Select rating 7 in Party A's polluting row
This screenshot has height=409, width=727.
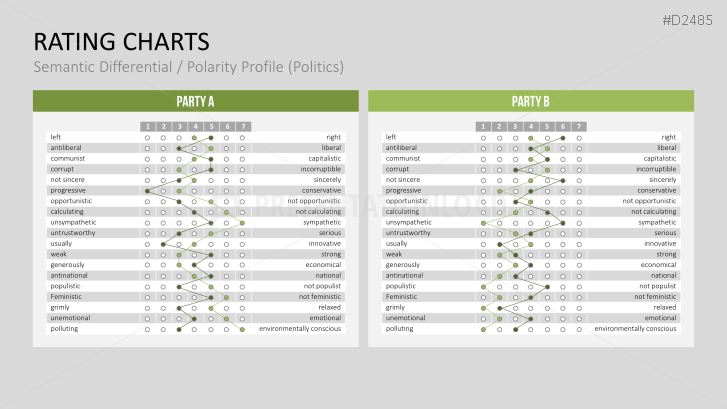tap(243, 328)
